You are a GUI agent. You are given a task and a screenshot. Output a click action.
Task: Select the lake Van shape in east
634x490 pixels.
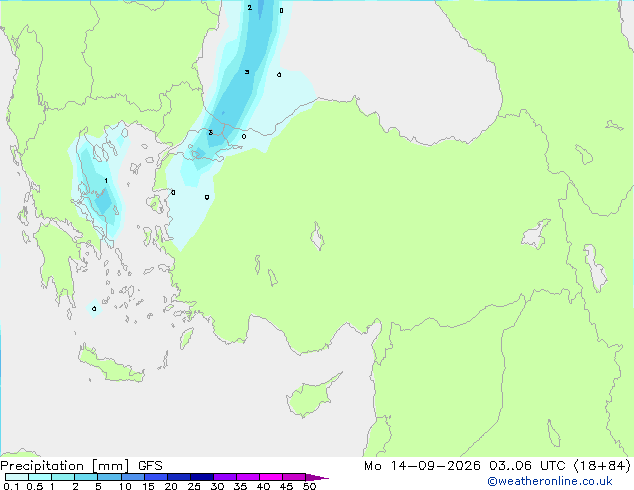point(535,234)
